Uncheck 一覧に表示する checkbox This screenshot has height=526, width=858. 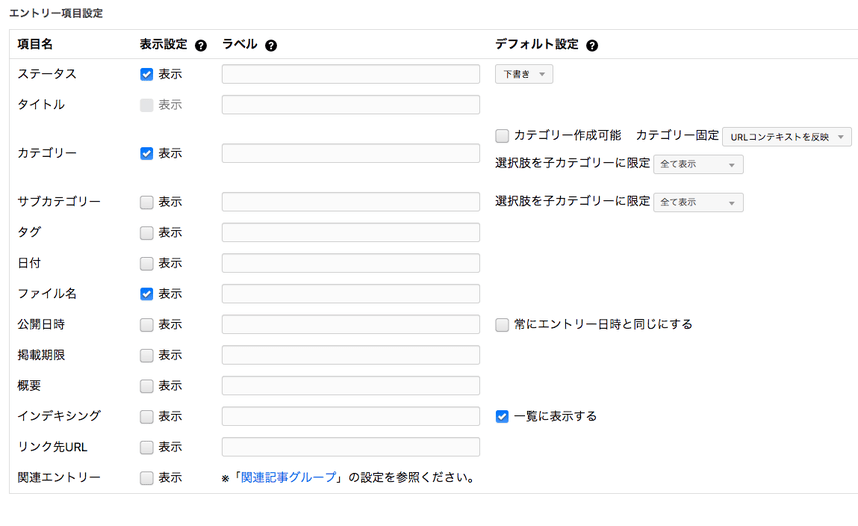pos(502,416)
